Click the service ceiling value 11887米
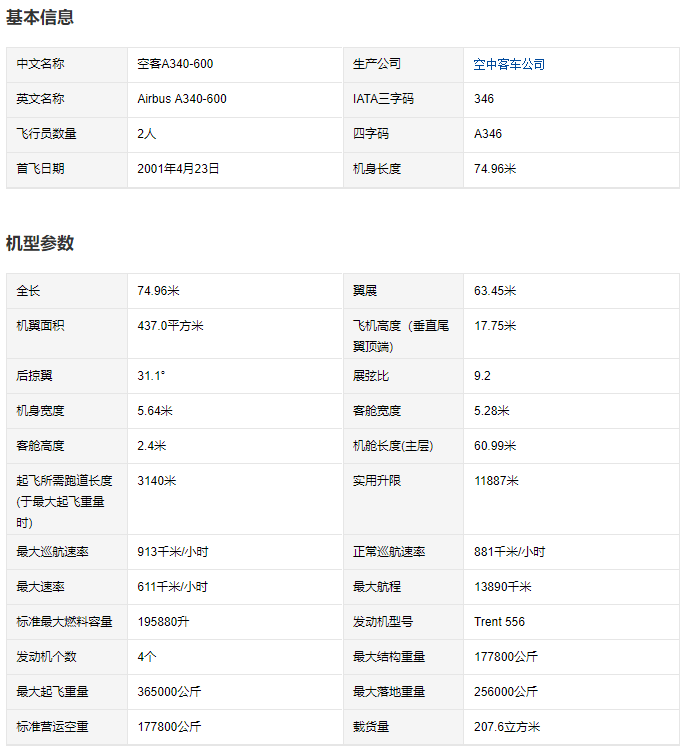 496,481
